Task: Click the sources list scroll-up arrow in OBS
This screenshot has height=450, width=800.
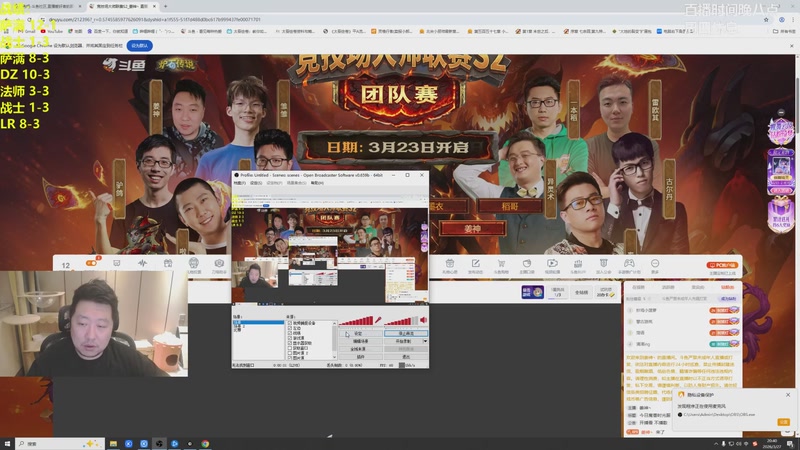Action: point(335,323)
